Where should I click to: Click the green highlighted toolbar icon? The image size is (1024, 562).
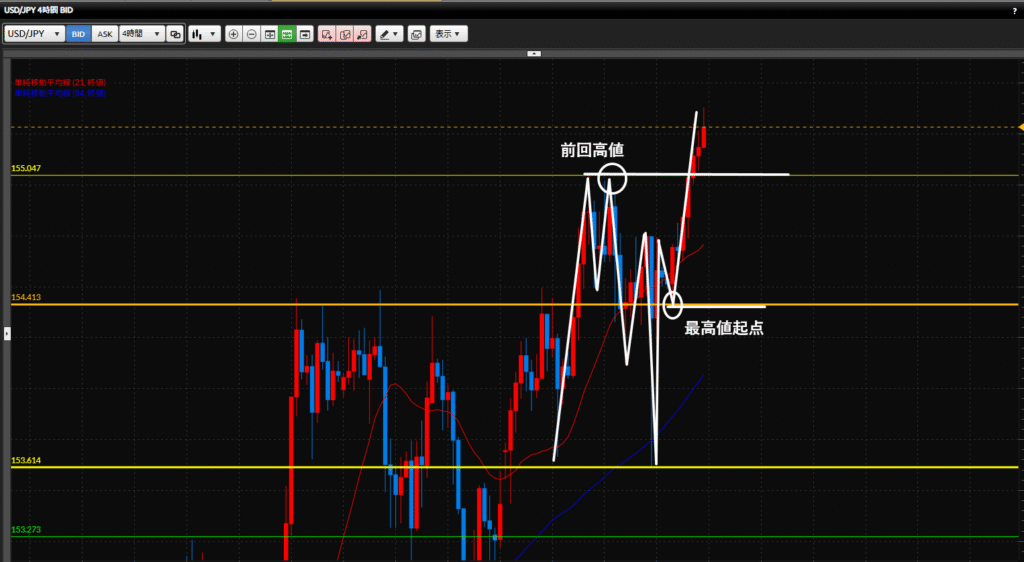287,34
